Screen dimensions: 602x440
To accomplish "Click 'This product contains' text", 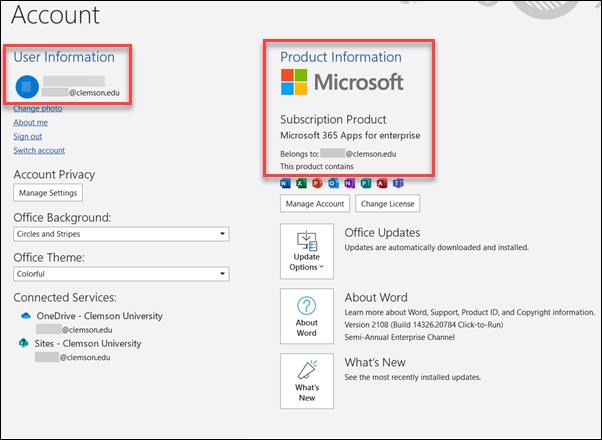I will coord(317,167).
